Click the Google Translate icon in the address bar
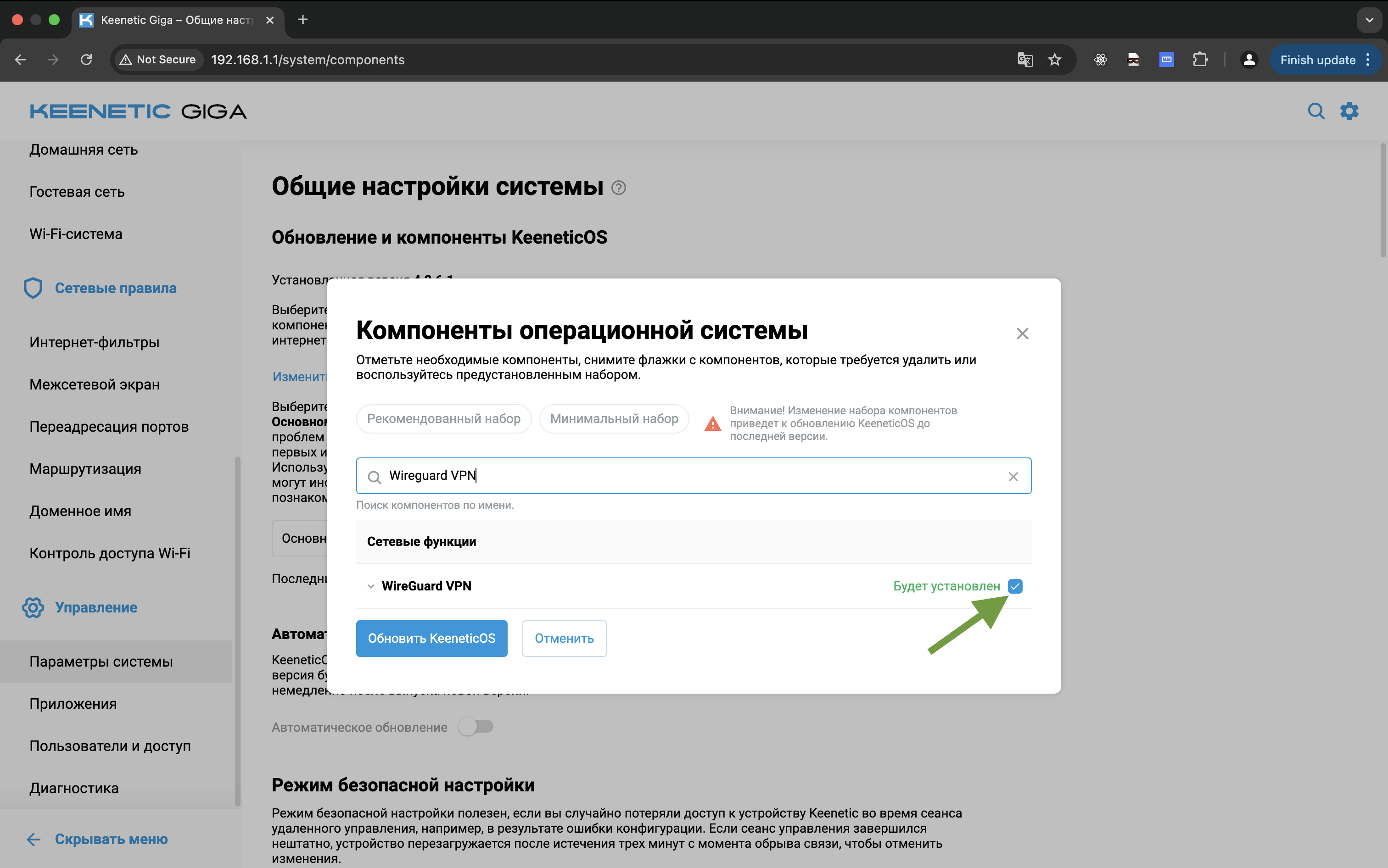1388x868 pixels. [x=1025, y=60]
